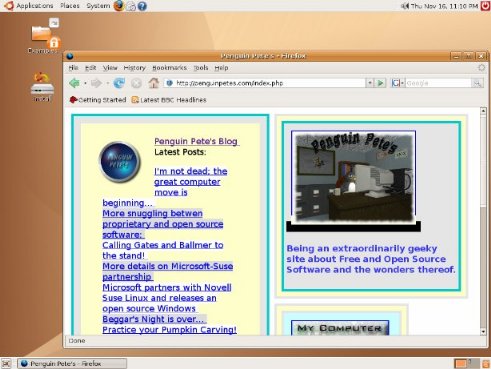Open the System menu
This screenshot has width=491, height=369.
[98, 6]
